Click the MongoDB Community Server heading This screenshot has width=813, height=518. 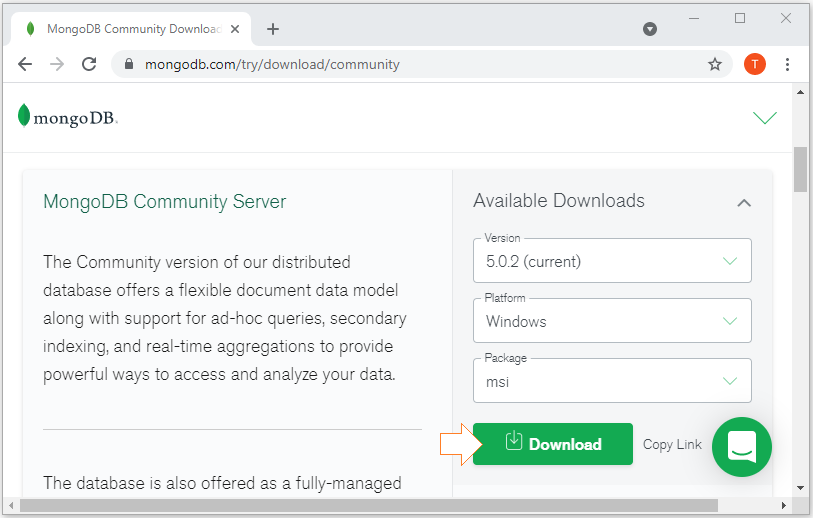(x=164, y=202)
